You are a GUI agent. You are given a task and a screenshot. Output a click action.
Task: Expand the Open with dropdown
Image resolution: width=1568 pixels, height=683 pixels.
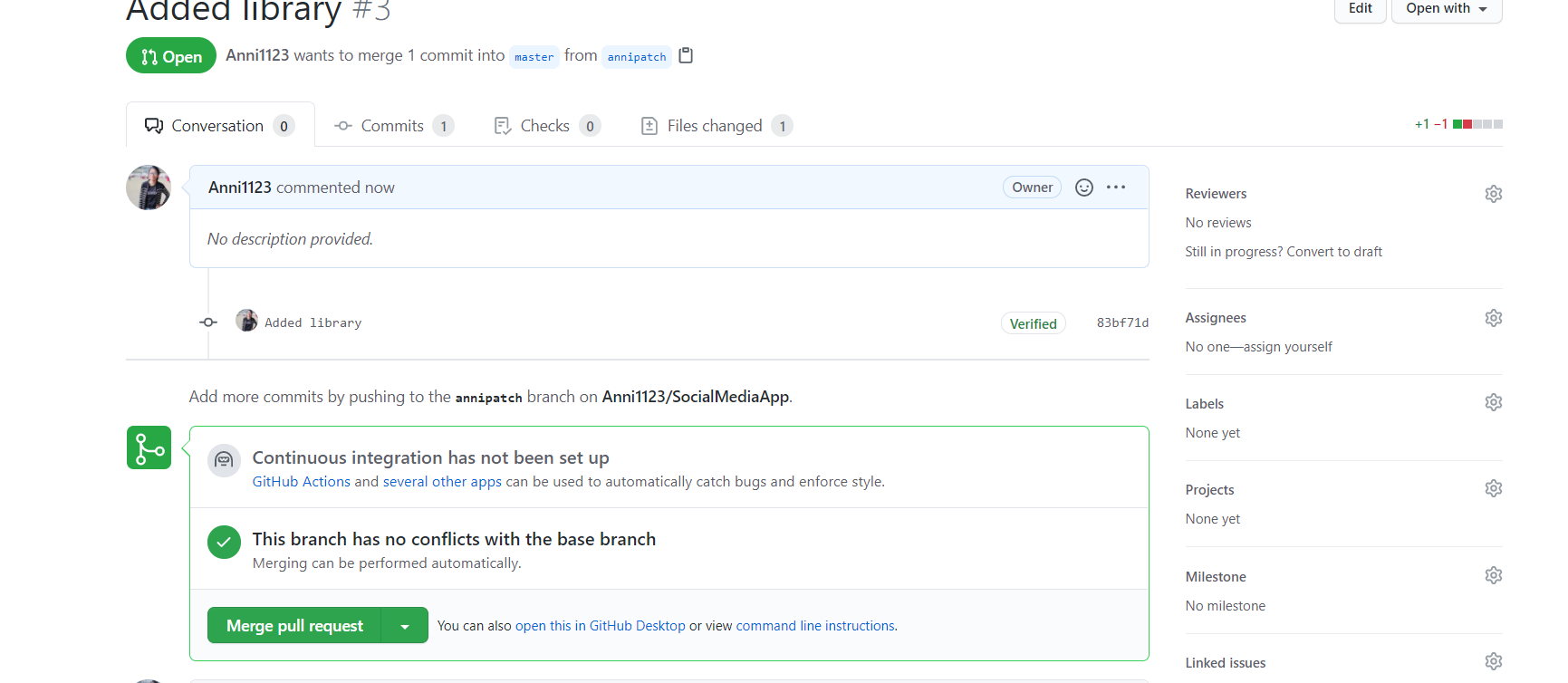pyautogui.click(x=1447, y=9)
